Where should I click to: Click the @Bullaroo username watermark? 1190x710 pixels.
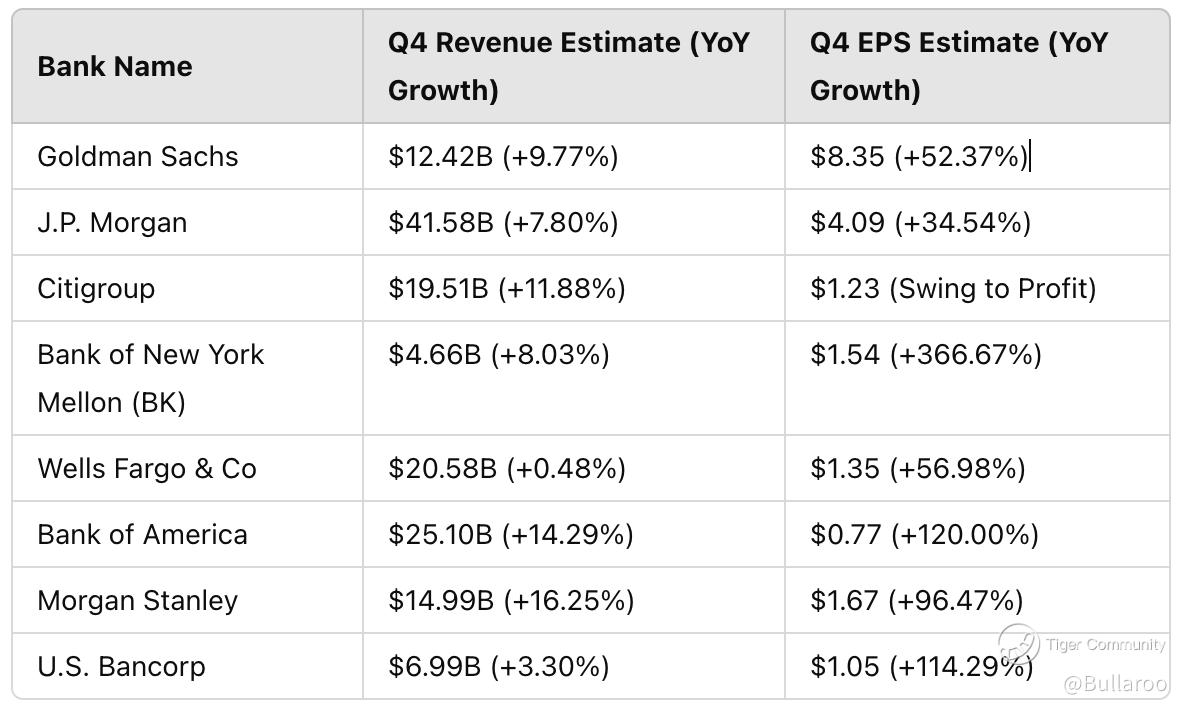click(1114, 684)
